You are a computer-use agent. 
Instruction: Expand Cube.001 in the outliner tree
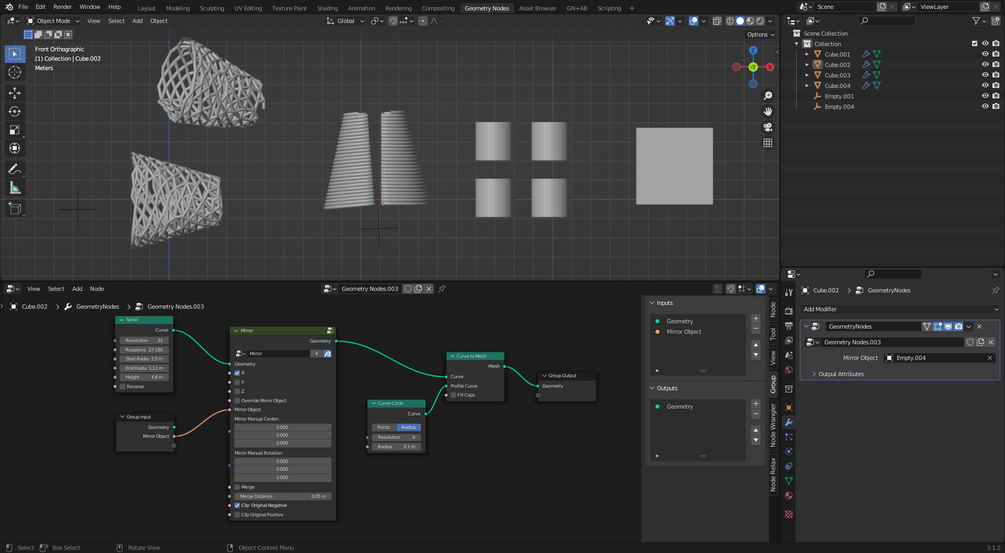[807, 54]
